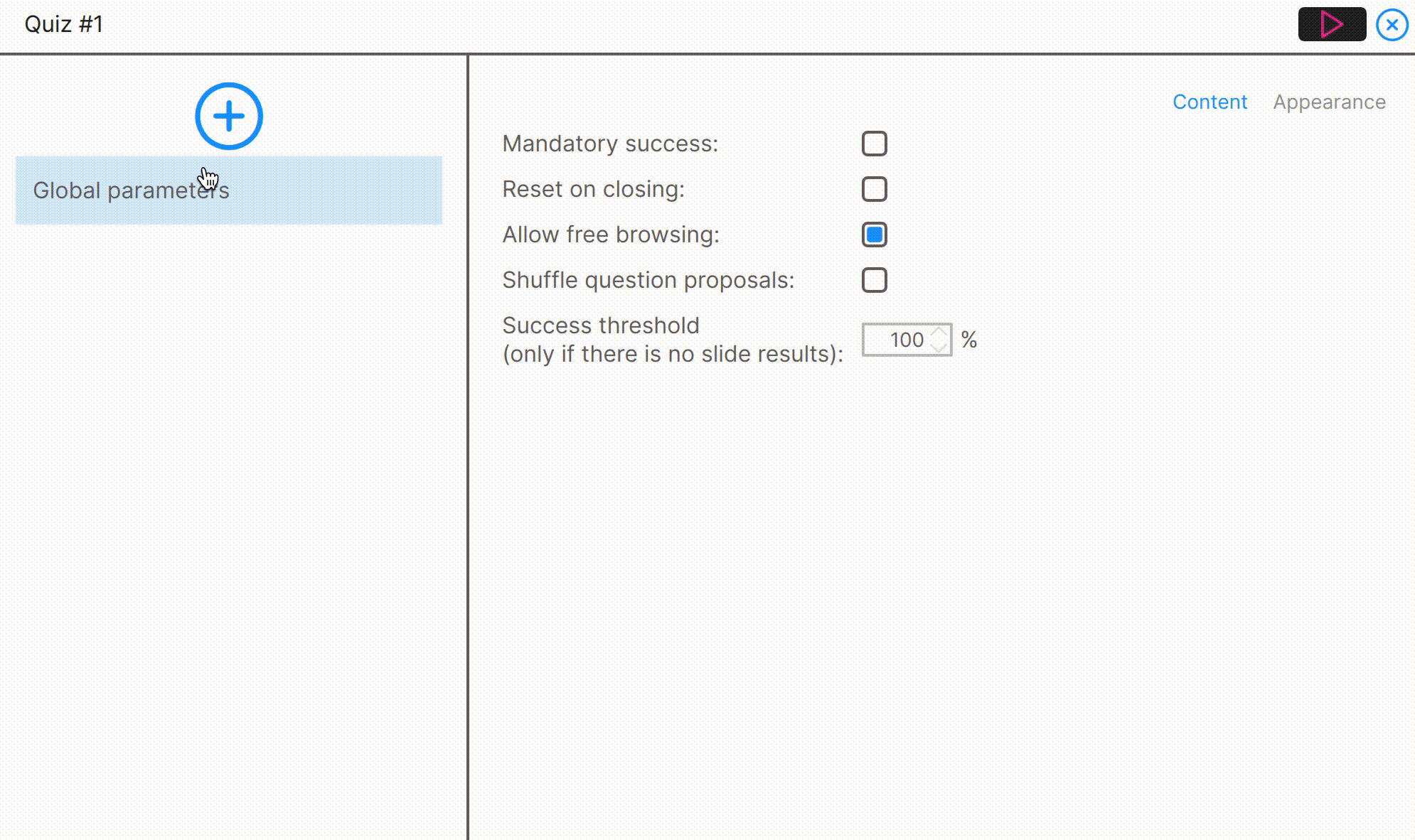Decrease success threshold with down arrow

click(x=939, y=348)
